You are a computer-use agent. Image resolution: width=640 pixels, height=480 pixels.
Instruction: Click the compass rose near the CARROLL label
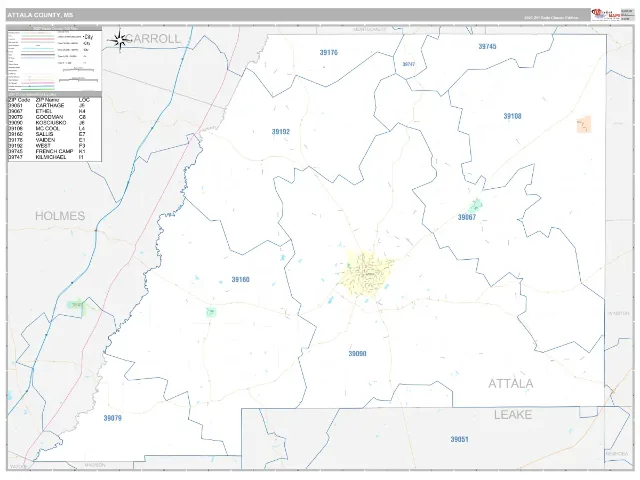click(120, 40)
